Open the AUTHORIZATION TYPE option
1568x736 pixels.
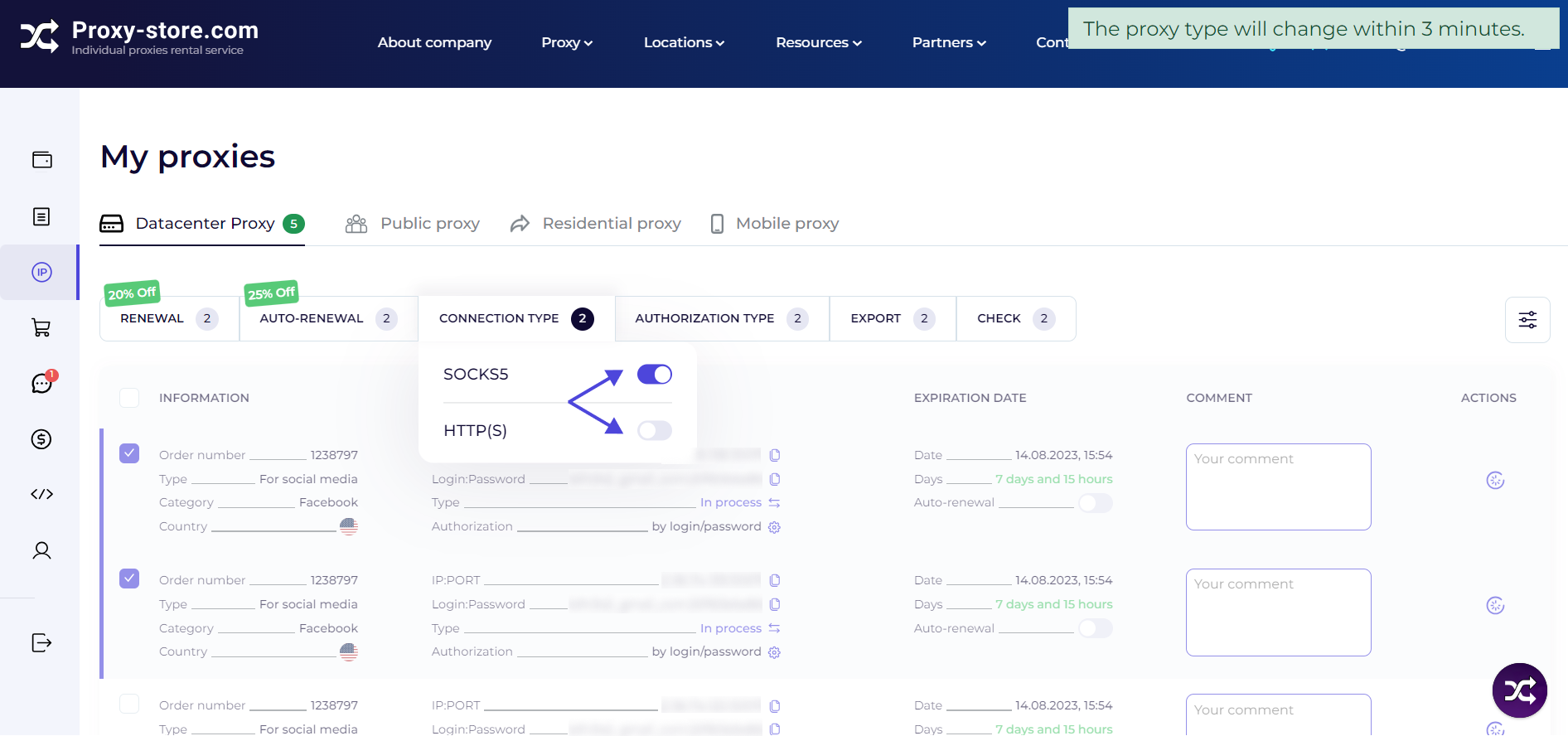click(x=722, y=318)
